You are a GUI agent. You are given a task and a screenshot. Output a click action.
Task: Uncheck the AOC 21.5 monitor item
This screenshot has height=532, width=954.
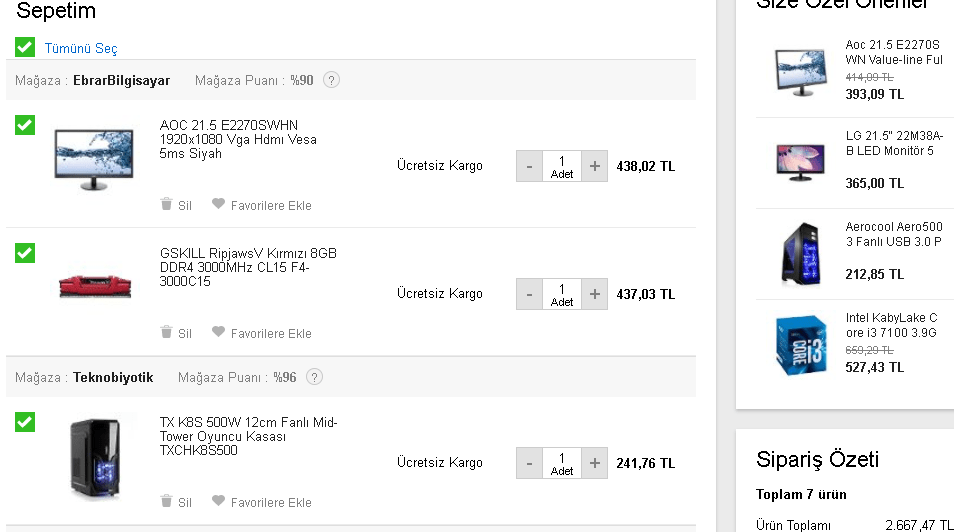point(25,125)
